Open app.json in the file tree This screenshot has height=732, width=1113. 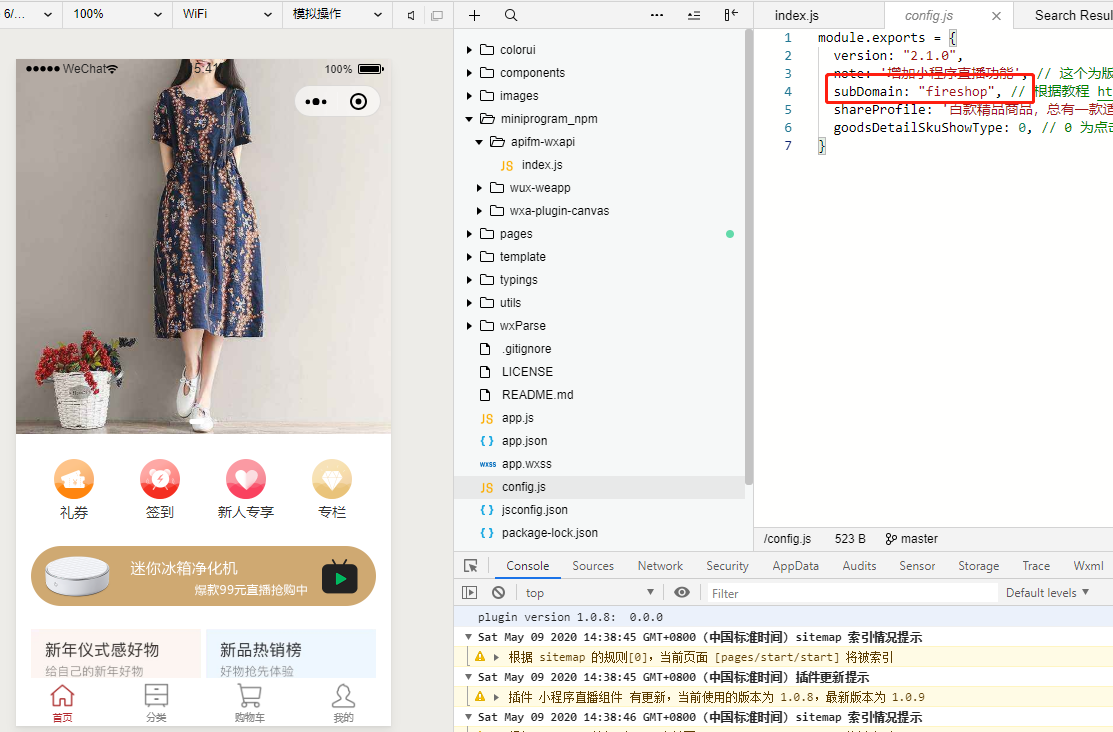coord(525,440)
